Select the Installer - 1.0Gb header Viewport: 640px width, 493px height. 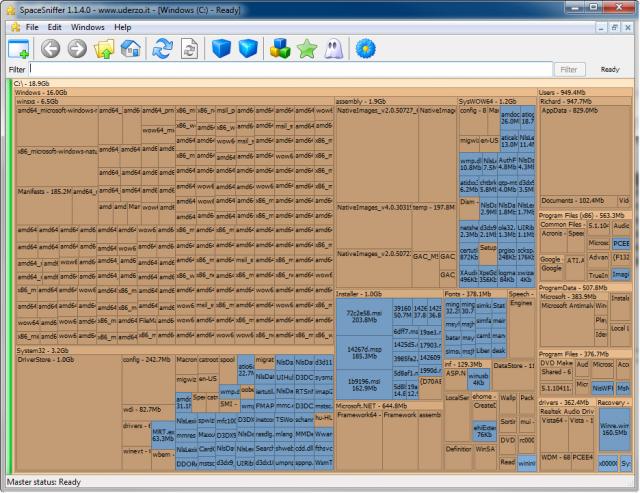pyautogui.click(x=389, y=294)
